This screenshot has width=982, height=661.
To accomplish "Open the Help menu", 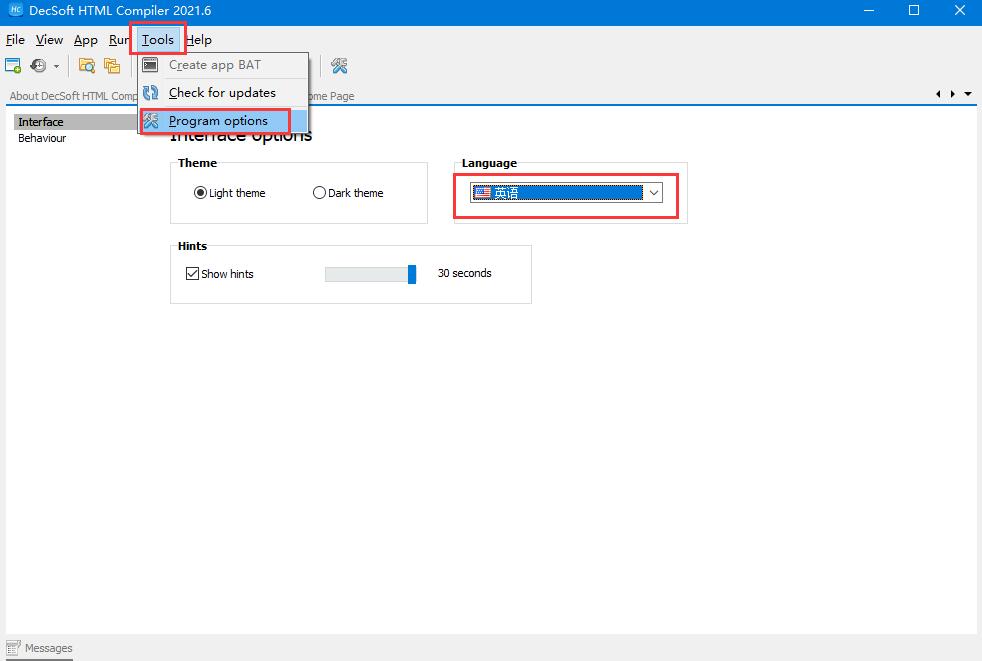I will tap(199, 39).
